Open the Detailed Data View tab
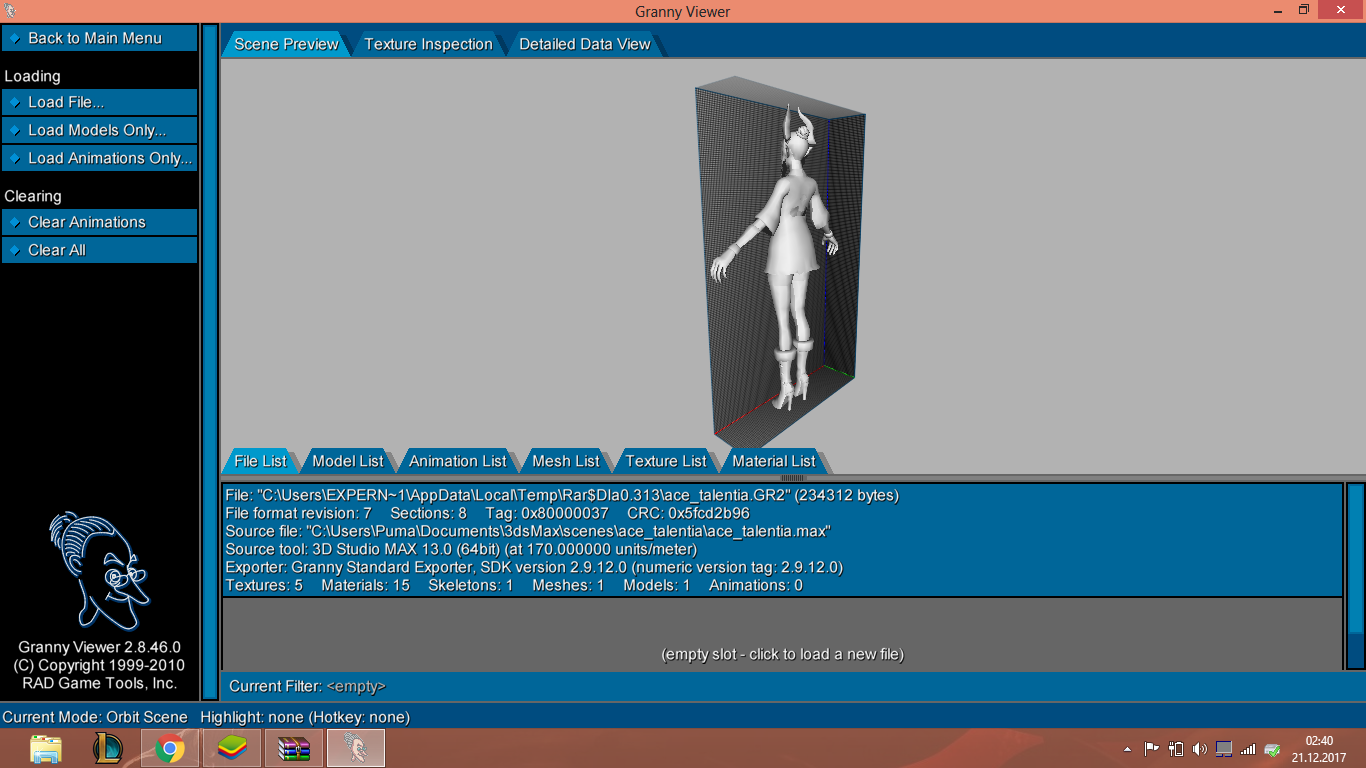Image resolution: width=1366 pixels, height=768 pixels. coord(584,44)
